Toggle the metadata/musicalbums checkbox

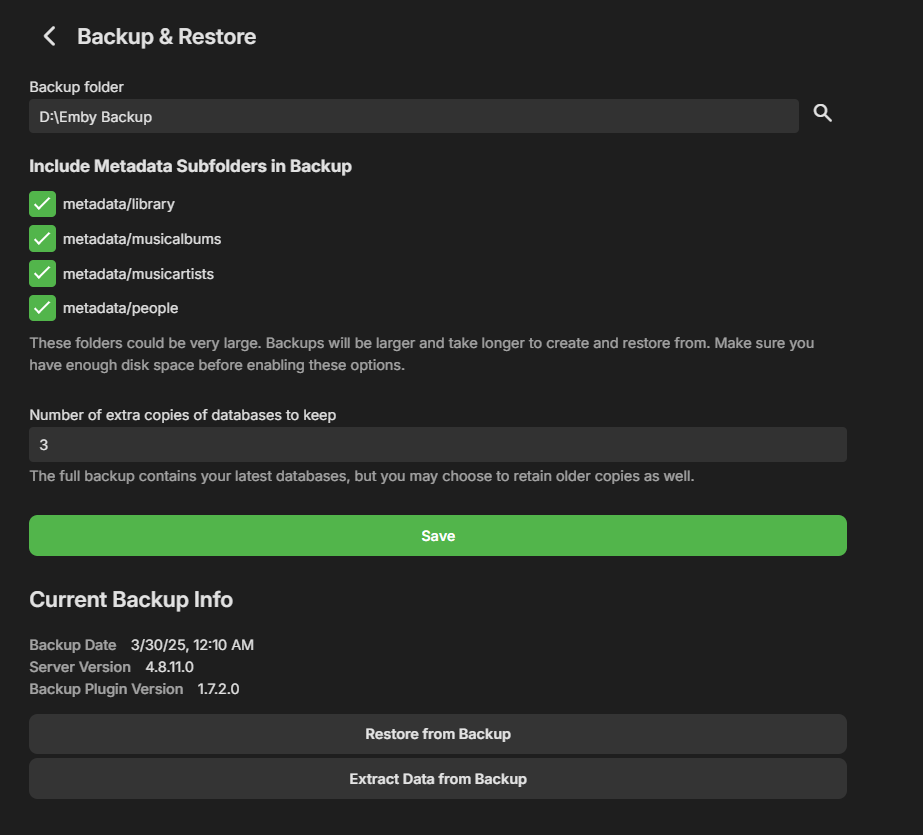pos(42,239)
